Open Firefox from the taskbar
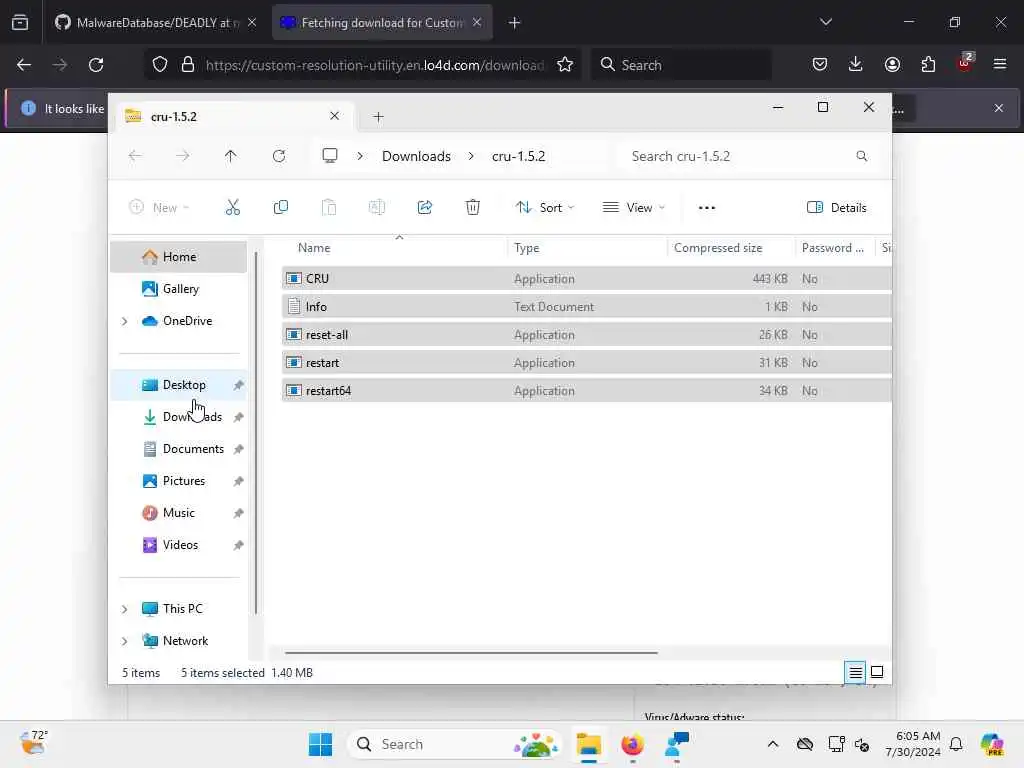This screenshot has width=1024, height=768. [x=632, y=744]
